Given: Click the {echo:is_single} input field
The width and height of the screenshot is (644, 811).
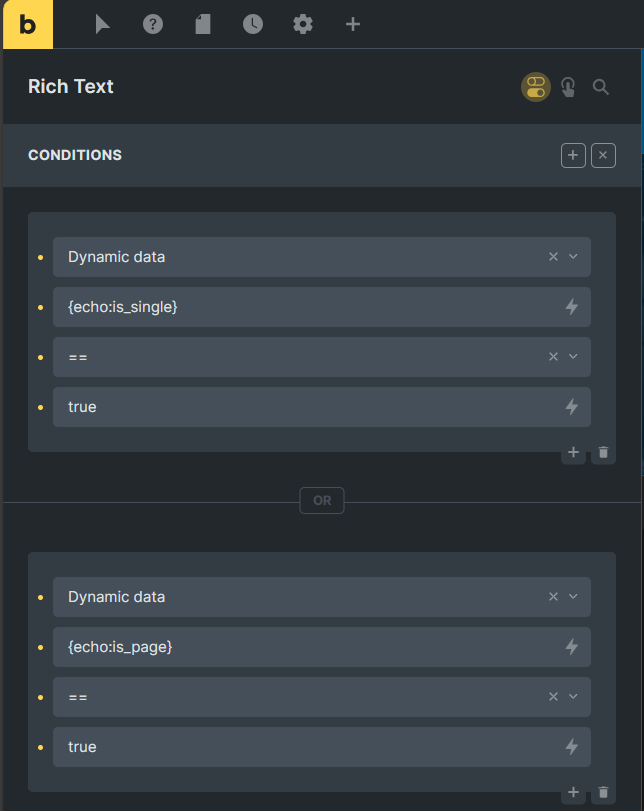Looking at the screenshot, I should coord(322,307).
